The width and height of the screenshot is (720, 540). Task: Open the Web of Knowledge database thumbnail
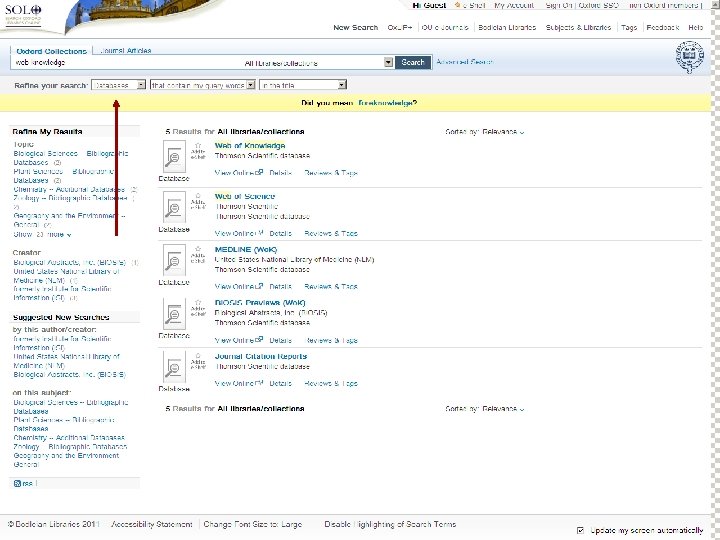click(x=174, y=157)
